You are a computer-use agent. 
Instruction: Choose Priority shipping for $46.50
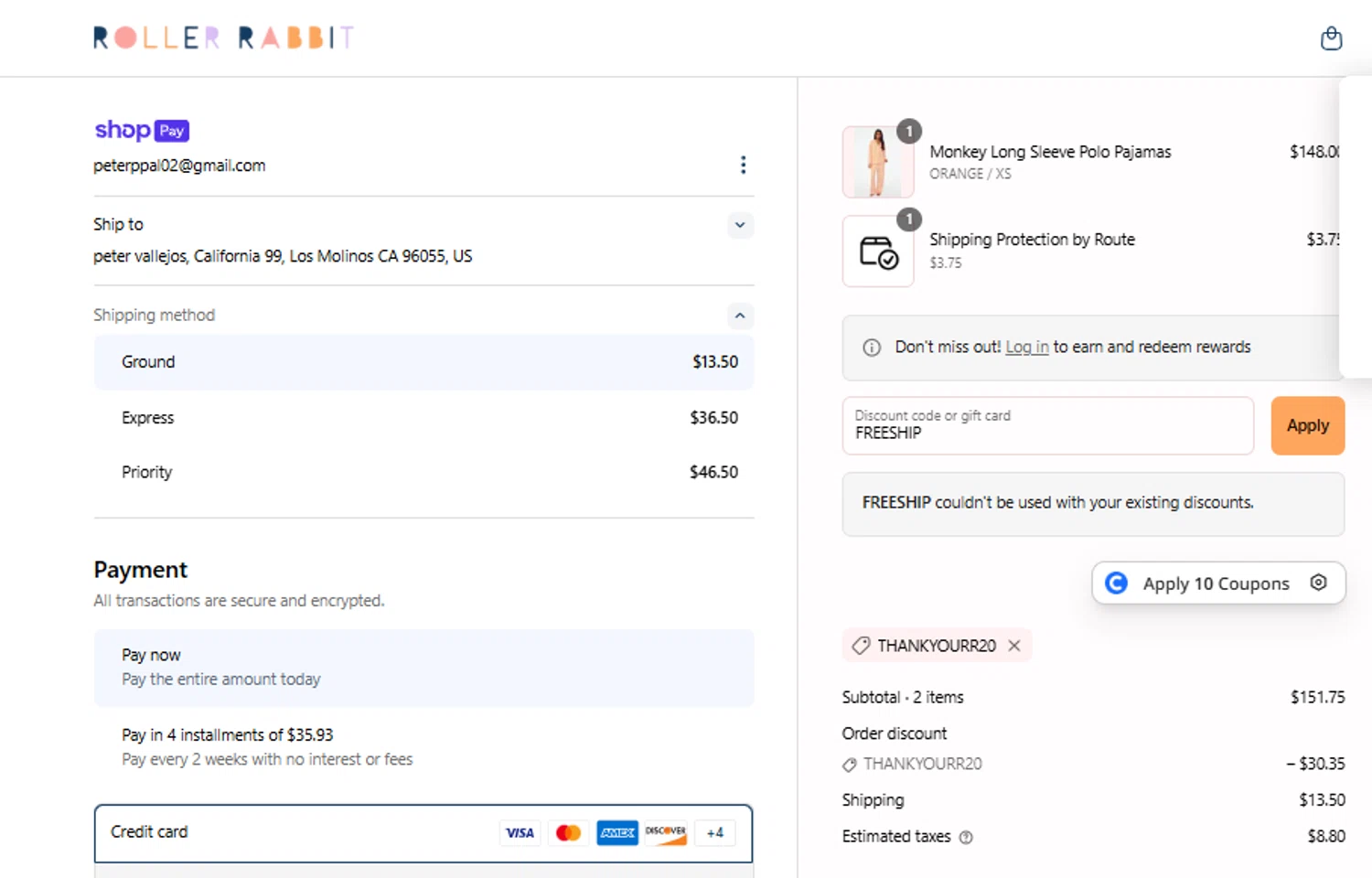click(423, 473)
